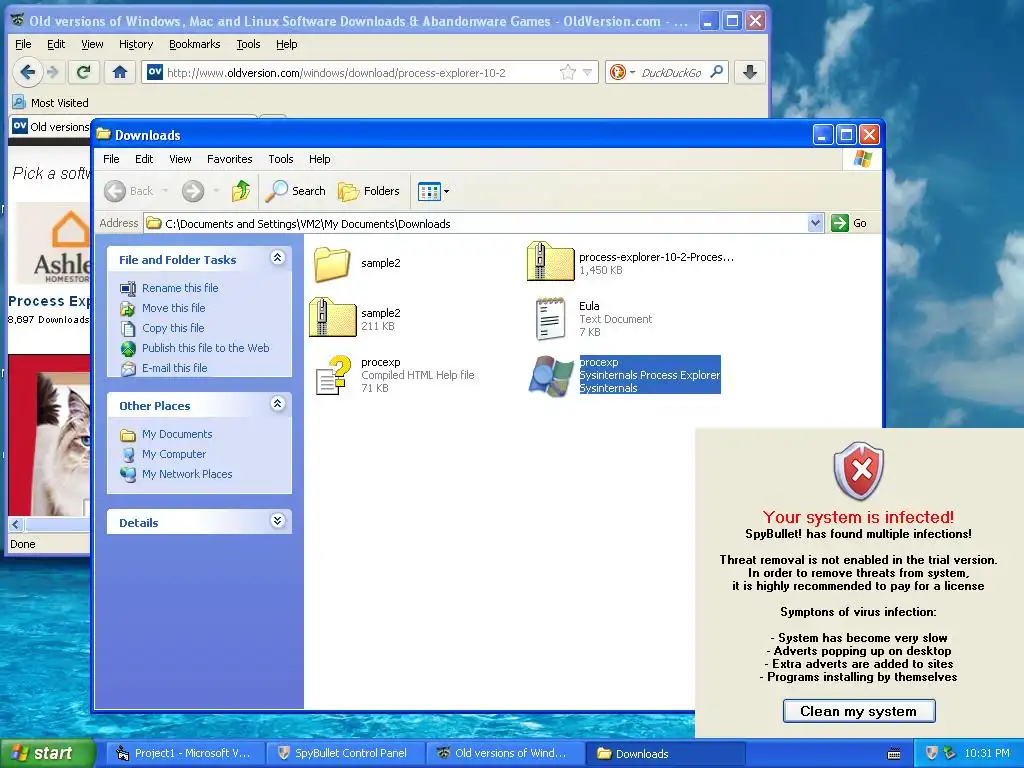Screen dimensions: 1024x768
Task: Select the sample2 zip archive (211 KB)
Action: [x=332, y=317]
